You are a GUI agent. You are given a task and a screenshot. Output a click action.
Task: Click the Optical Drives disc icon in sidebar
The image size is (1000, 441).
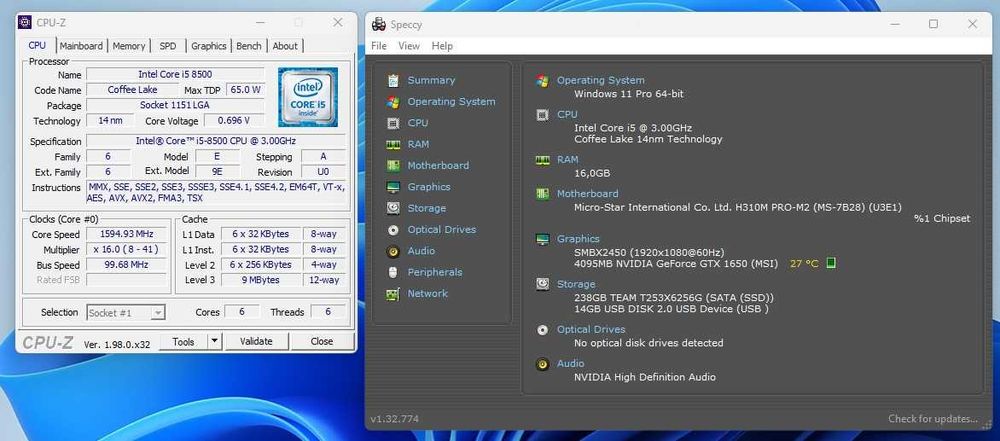[393, 230]
